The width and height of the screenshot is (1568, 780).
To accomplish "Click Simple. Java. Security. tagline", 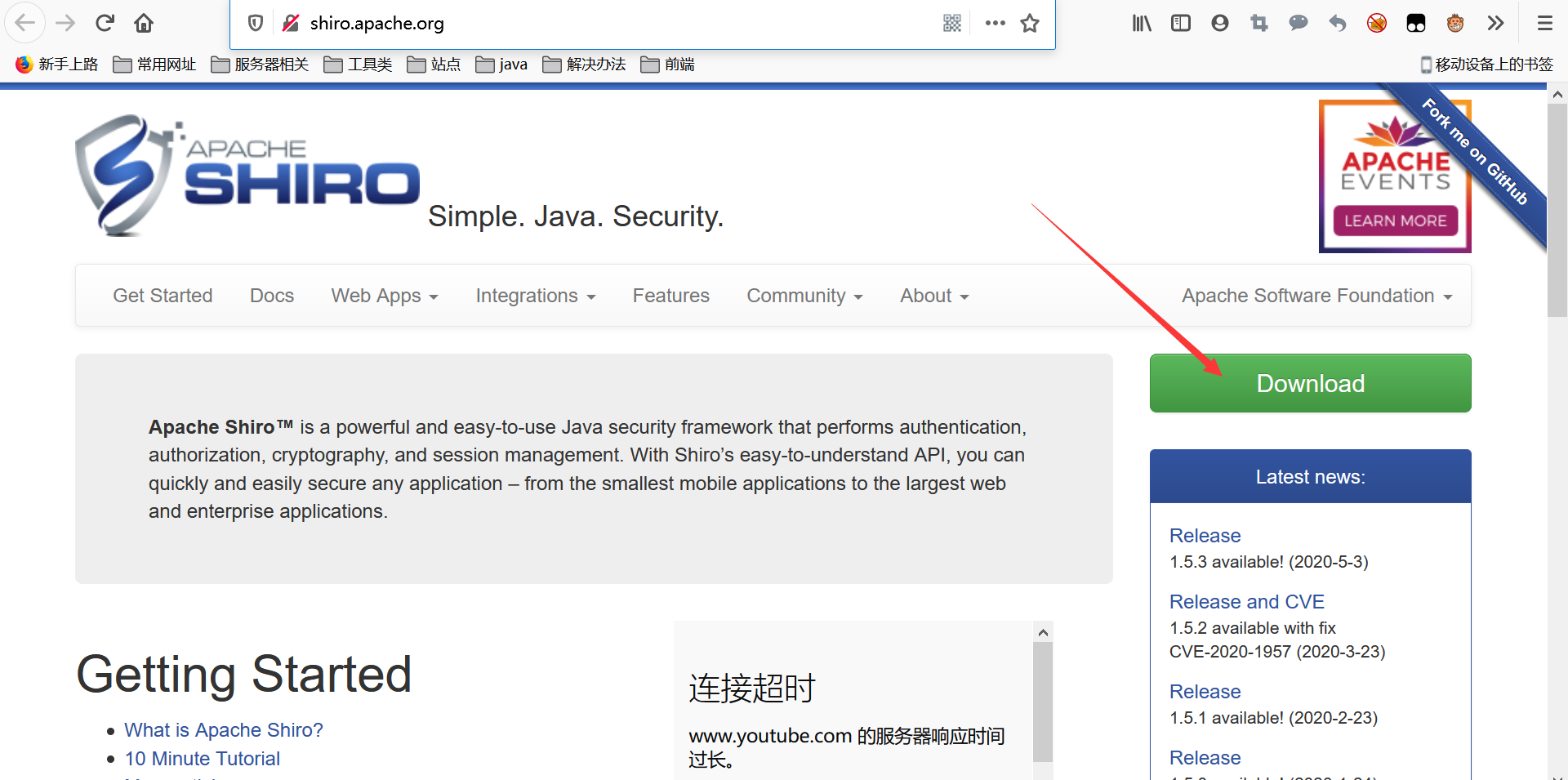I will point(576,216).
